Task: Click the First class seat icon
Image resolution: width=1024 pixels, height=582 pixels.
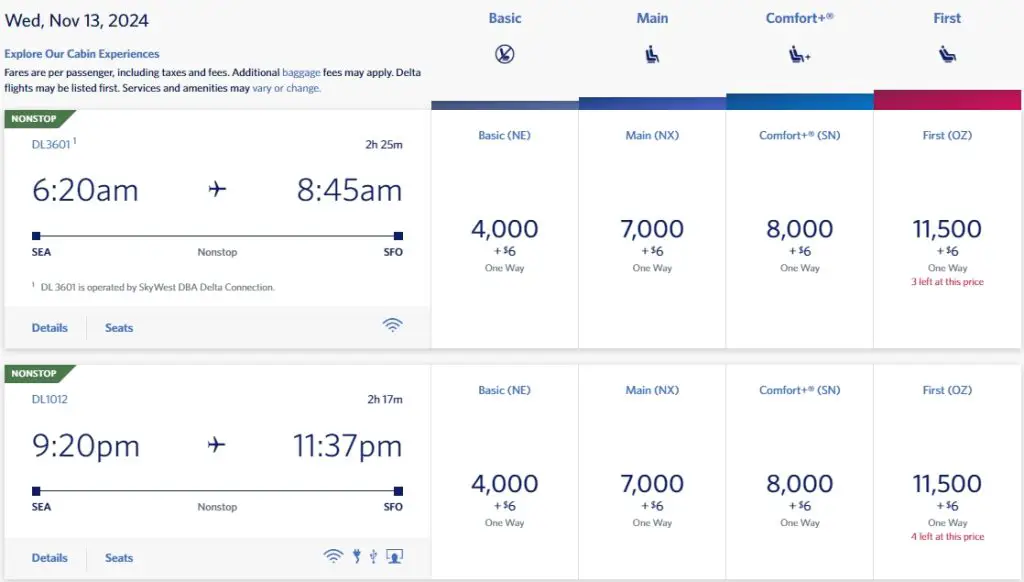Action: (947, 55)
